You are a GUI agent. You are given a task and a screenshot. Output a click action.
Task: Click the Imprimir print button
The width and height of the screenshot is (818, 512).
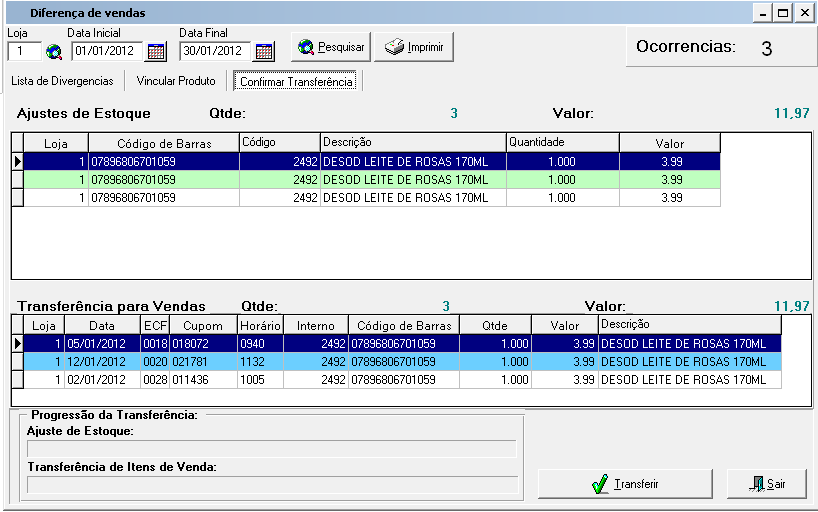coord(414,47)
